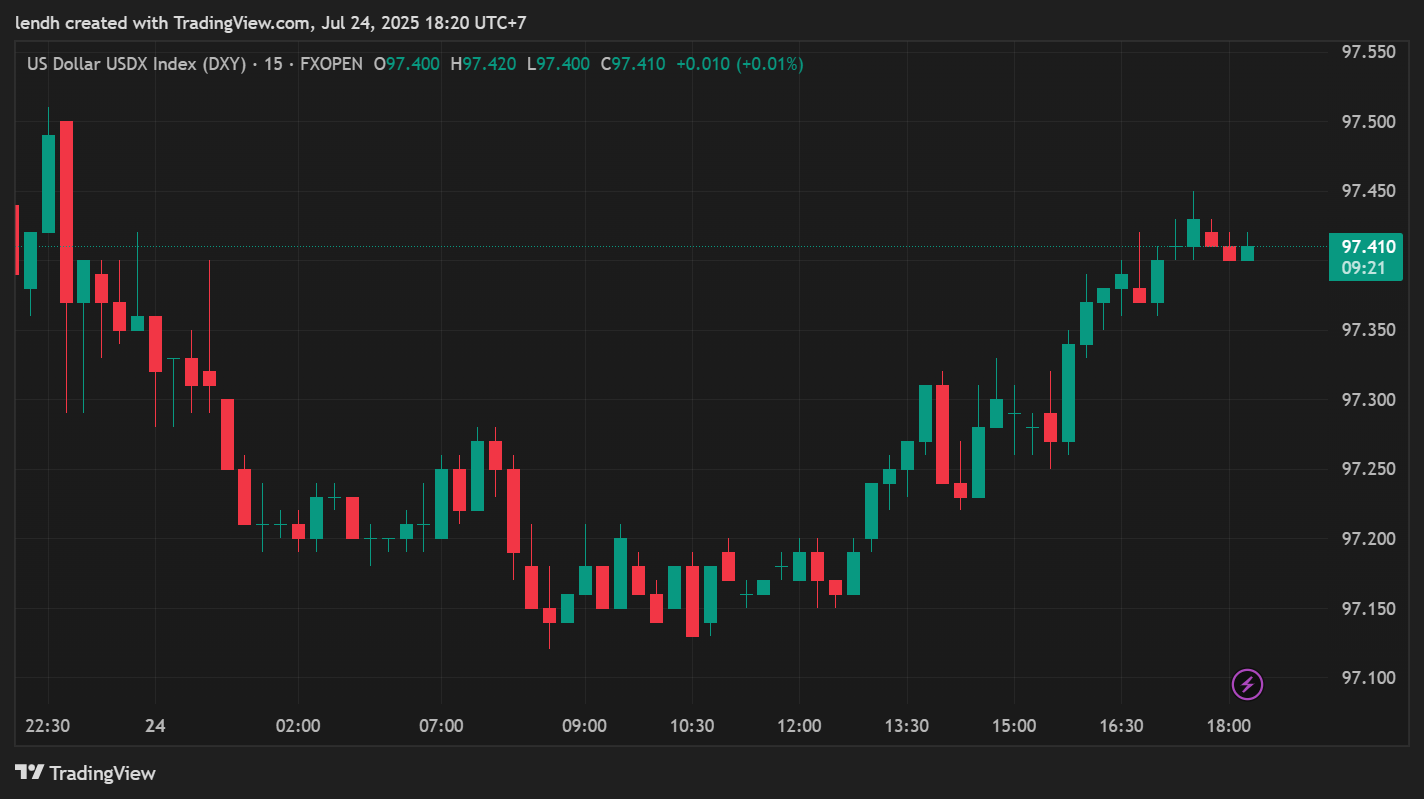Click the 97.150 price axis label
Image resolution: width=1424 pixels, height=799 pixels.
[x=1368, y=608]
